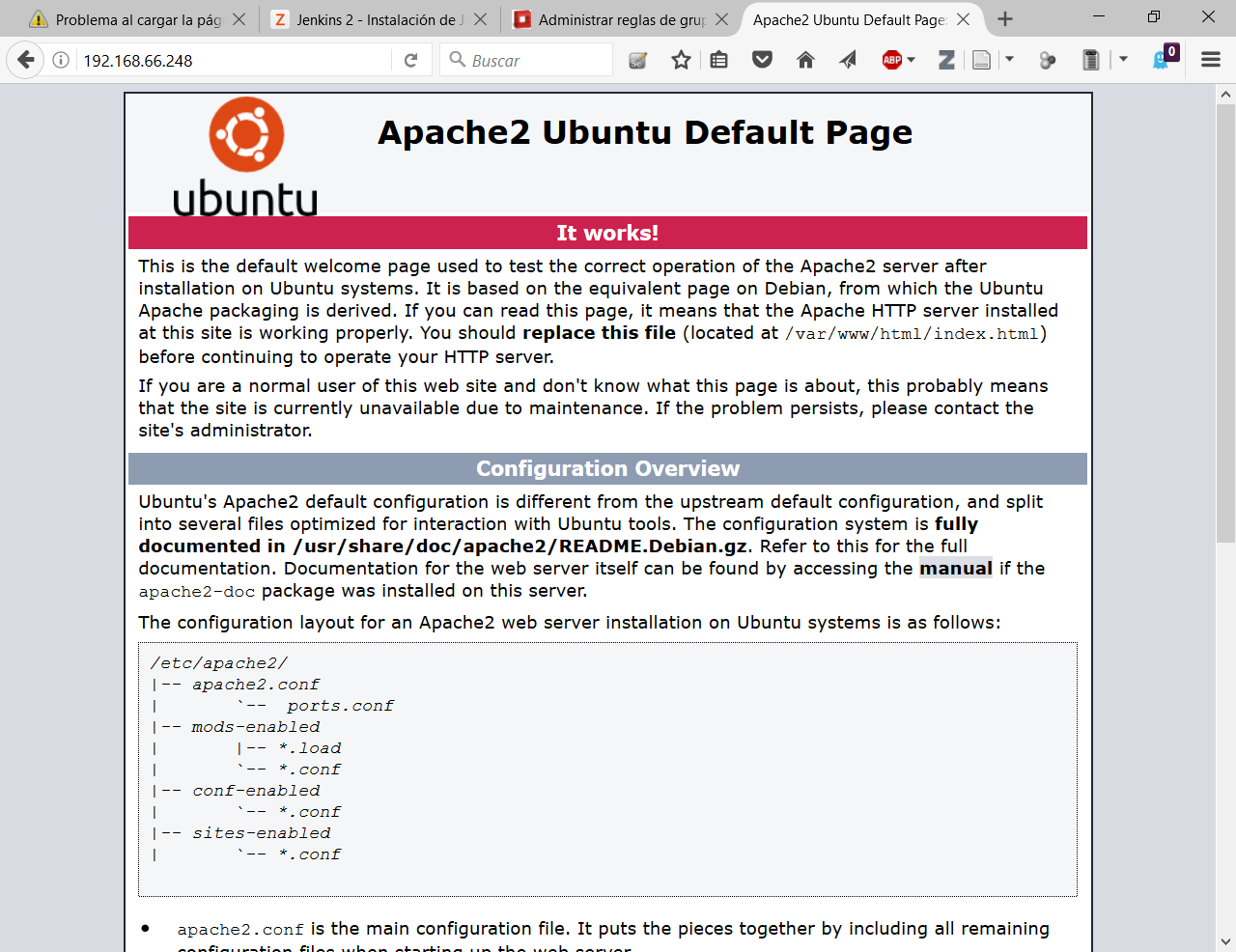Screen dimensions: 1236x952
Task: Click the Ubuntu logo image
Action: (245, 155)
